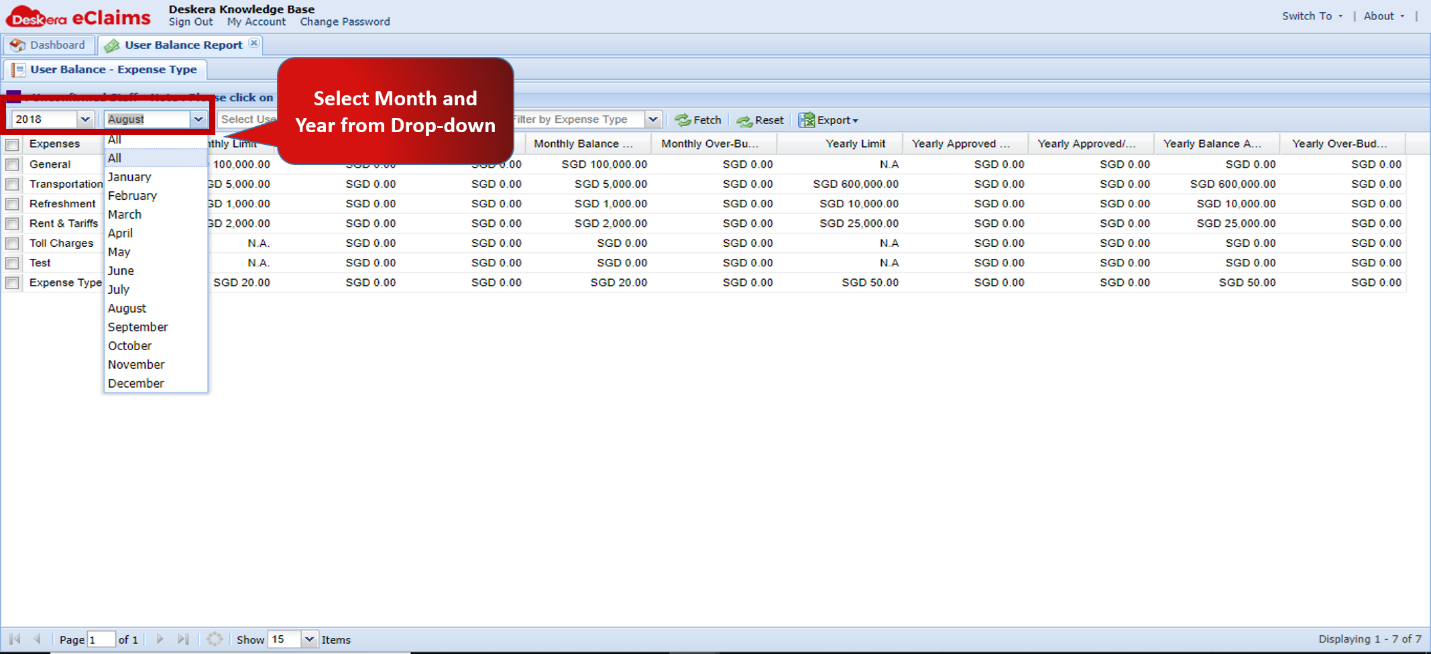Click the Reset icon next to Fetch
Viewport: 1431px width, 654px height.
tap(745, 119)
